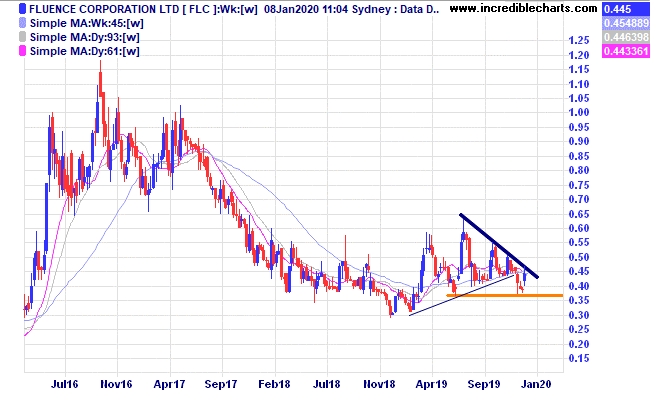Click the Sep19 date axis label
Viewport: 651px width, 395px height.
(484, 384)
